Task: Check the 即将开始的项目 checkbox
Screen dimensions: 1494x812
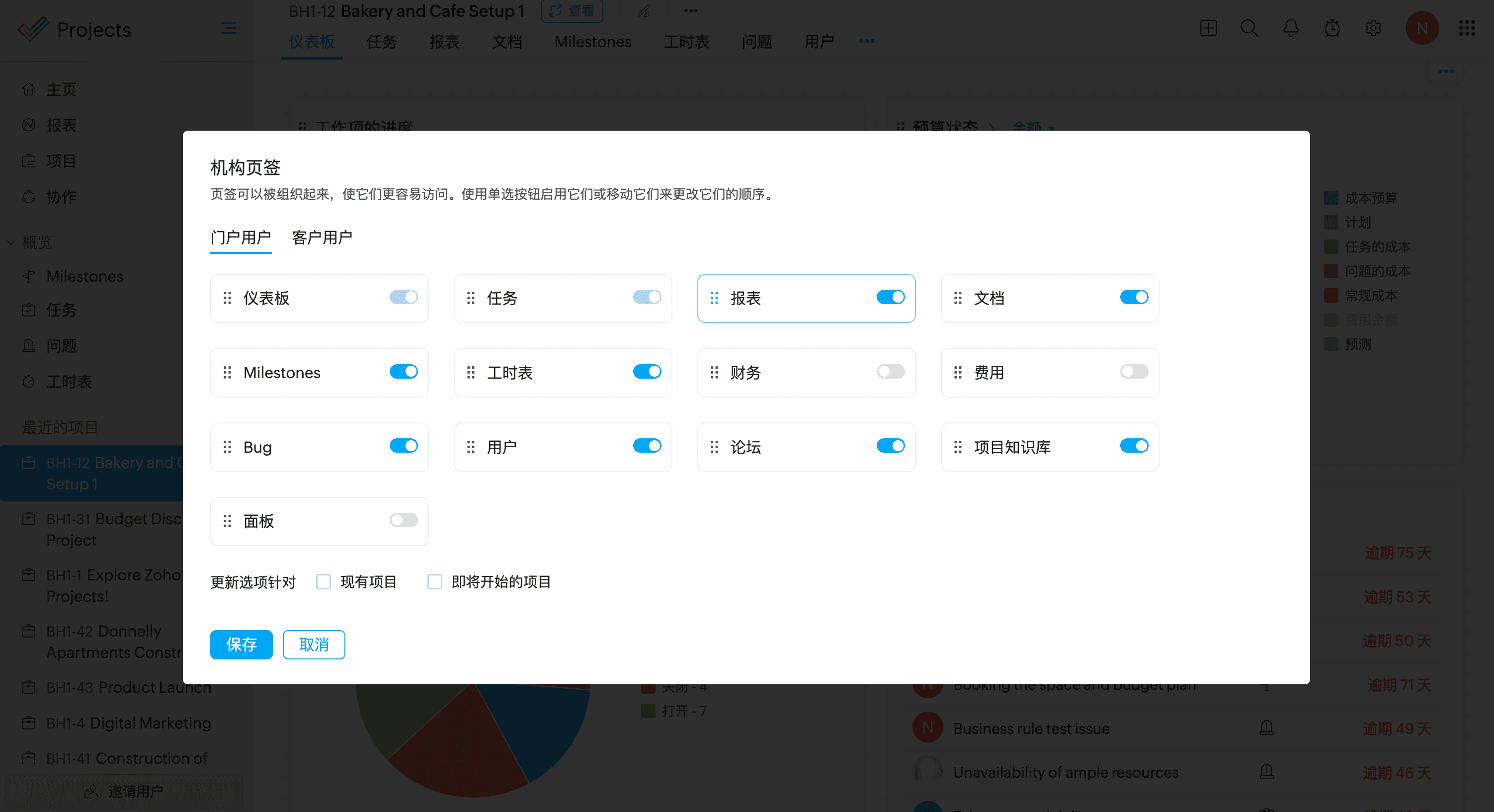Action: tap(434, 581)
